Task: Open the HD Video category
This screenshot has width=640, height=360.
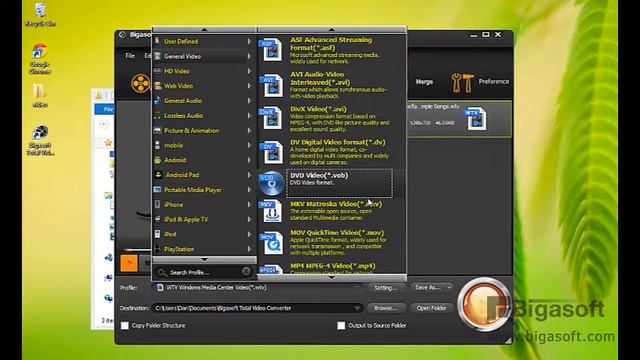Action: point(204,71)
